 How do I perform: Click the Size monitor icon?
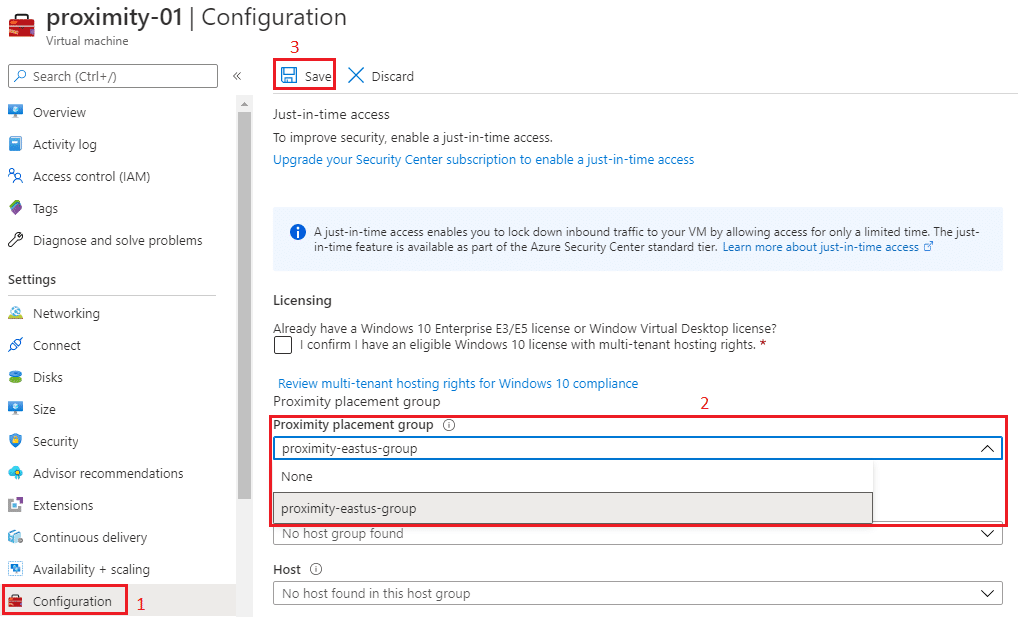16,408
